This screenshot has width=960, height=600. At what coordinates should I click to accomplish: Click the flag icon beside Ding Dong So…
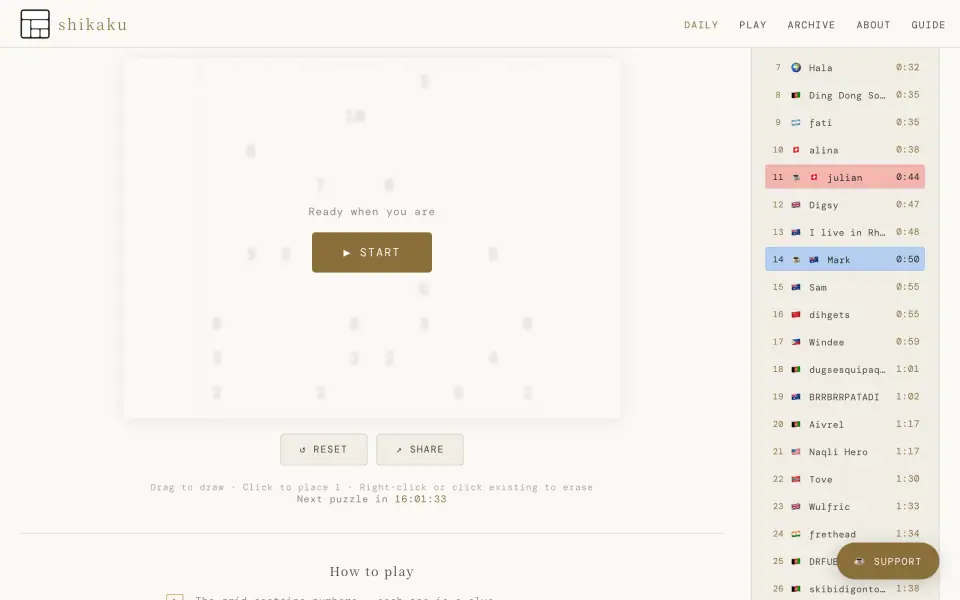[x=796, y=95]
